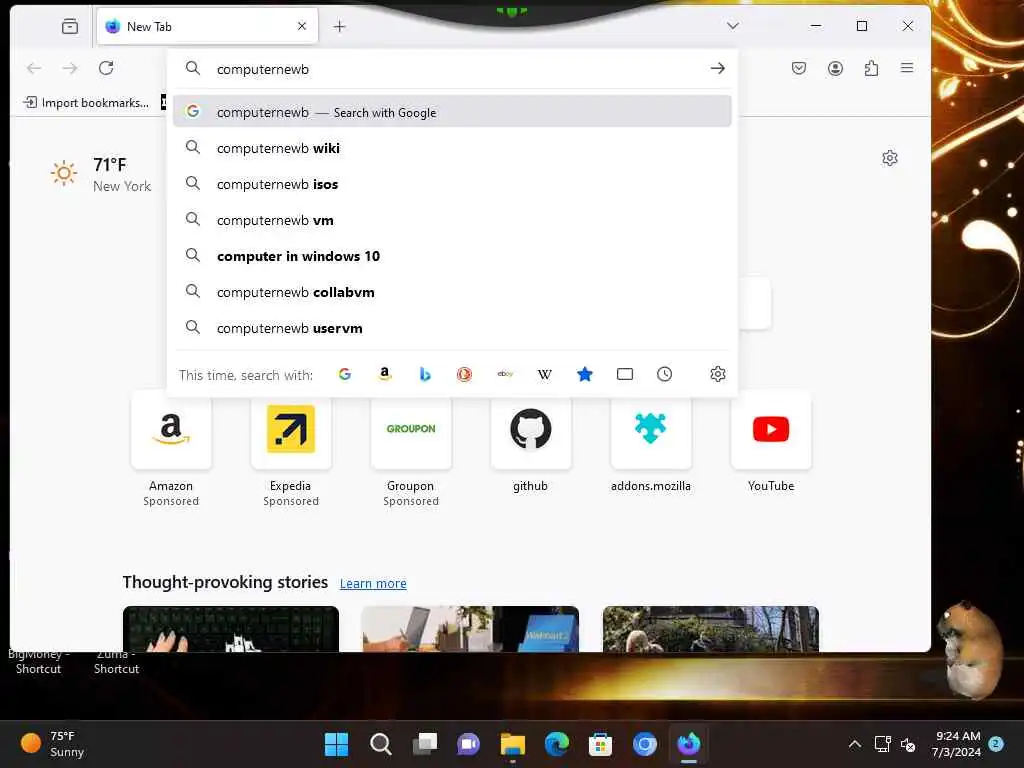Search history with the clock icon
The image size is (1024, 768).
coord(664,374)
